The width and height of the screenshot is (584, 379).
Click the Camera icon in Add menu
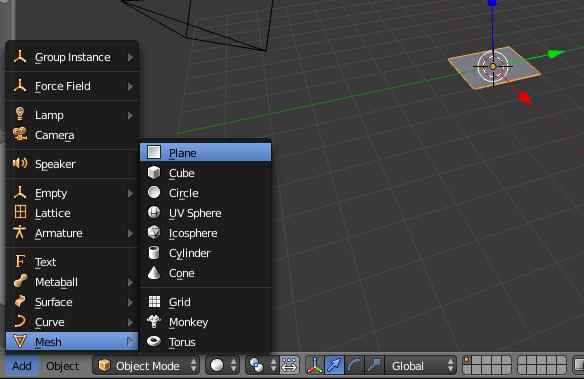pyautogui.click(x=20, y=134)
